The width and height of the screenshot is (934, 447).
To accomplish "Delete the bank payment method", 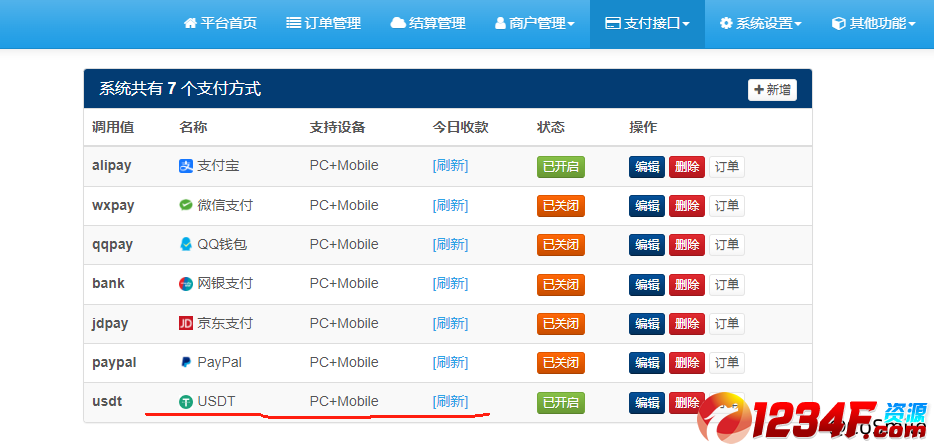I will 687,285.
